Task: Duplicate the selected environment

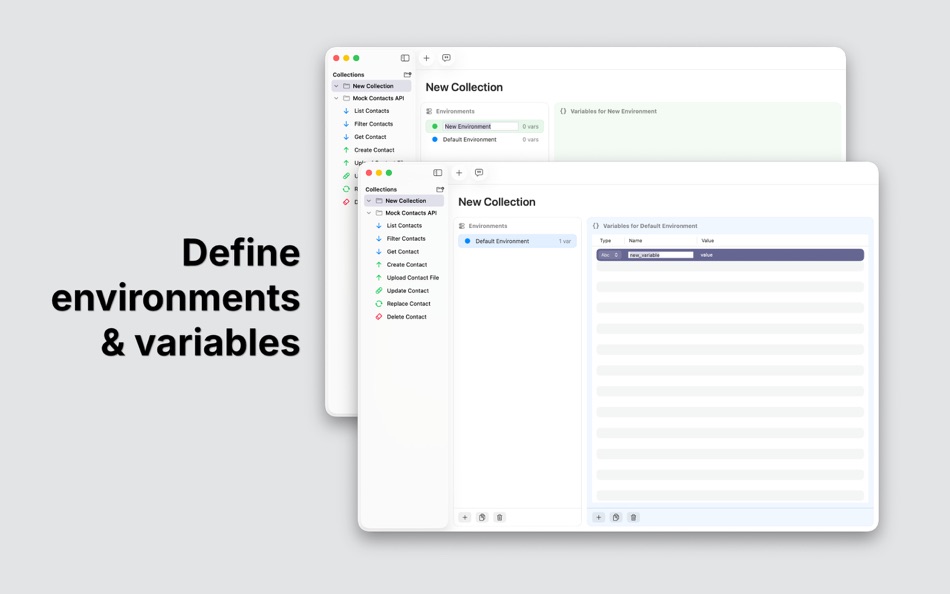Action: tap(482, 517)
